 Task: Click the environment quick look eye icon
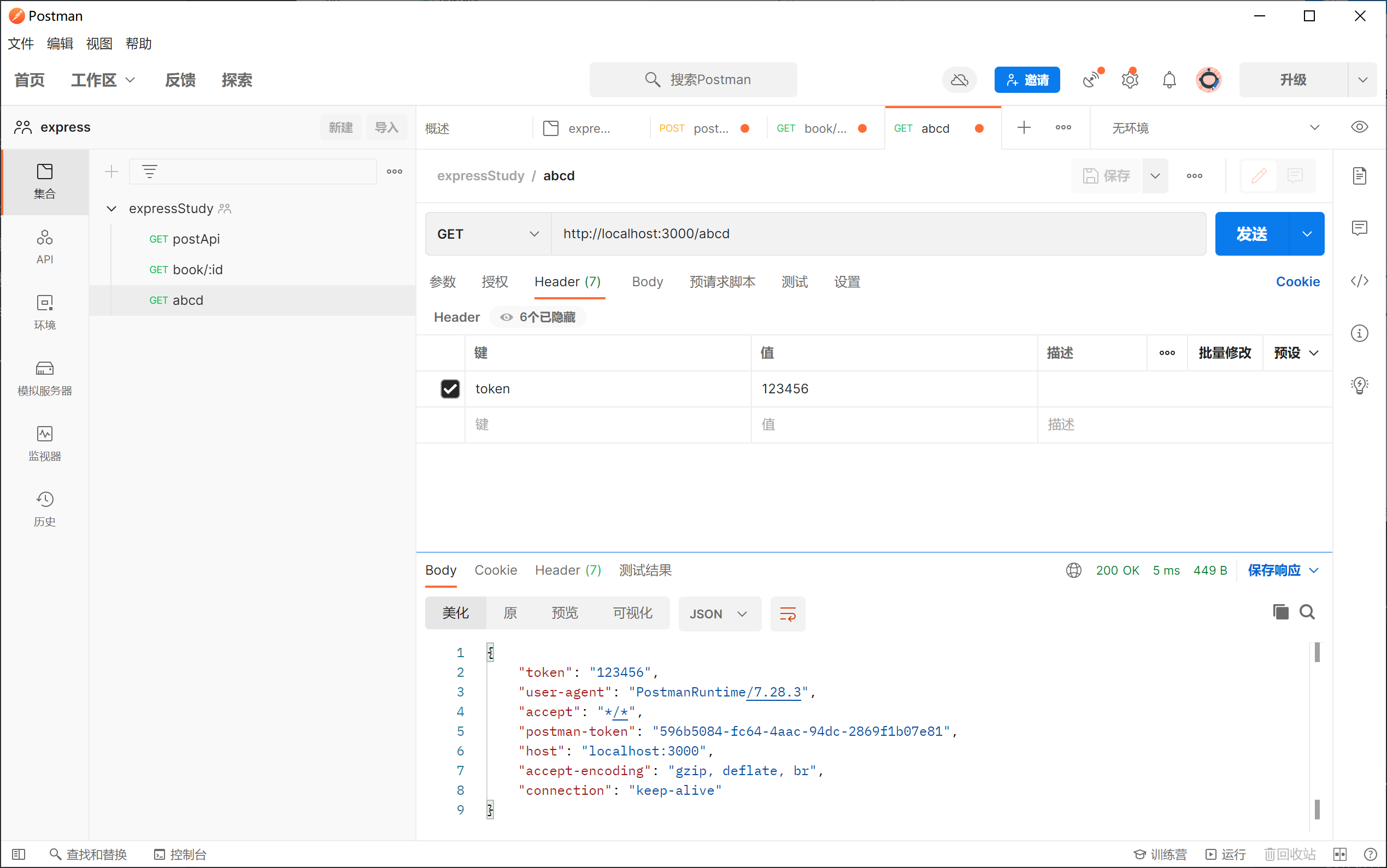tap(1359, 127)
